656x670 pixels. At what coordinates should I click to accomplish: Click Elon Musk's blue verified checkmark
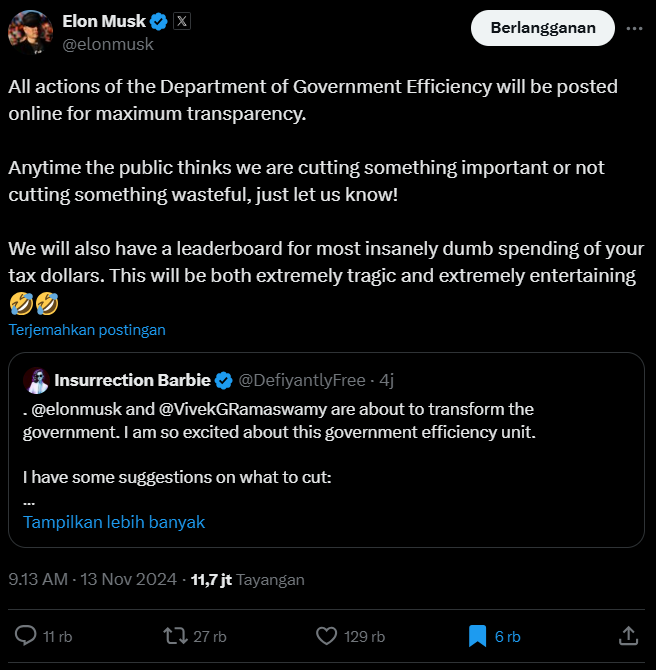(x=158, y=21)
